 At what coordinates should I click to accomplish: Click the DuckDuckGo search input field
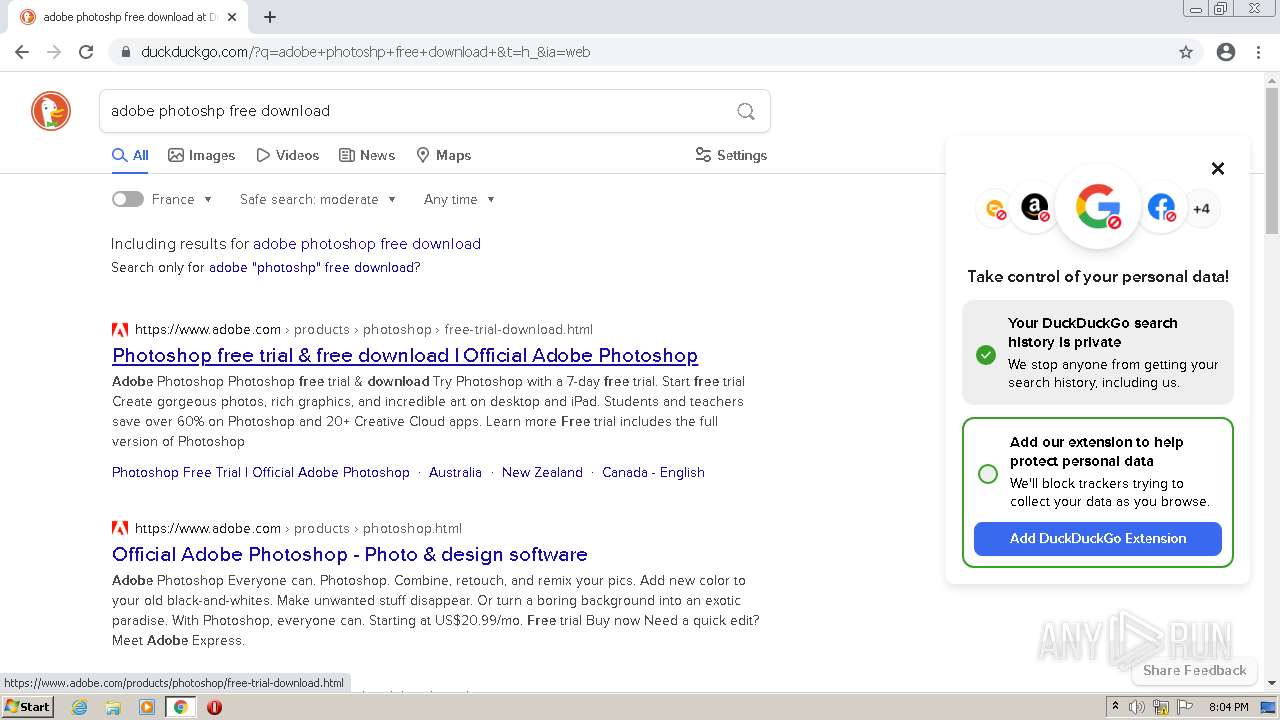pyautogui.click(x=415, y=111)
